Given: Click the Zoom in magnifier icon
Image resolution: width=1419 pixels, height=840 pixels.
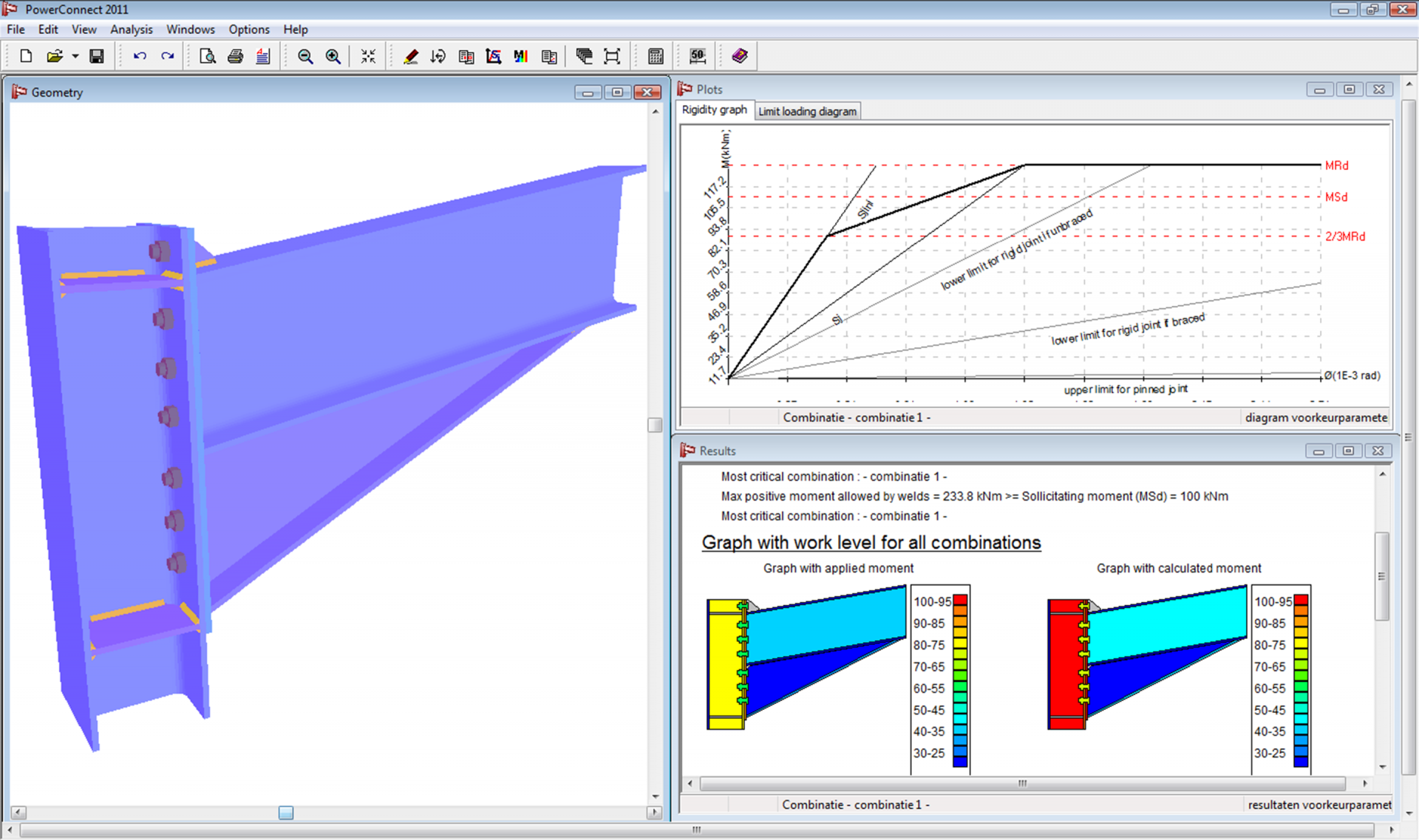Looking at the screenshot, I should (x=333, y=56).
